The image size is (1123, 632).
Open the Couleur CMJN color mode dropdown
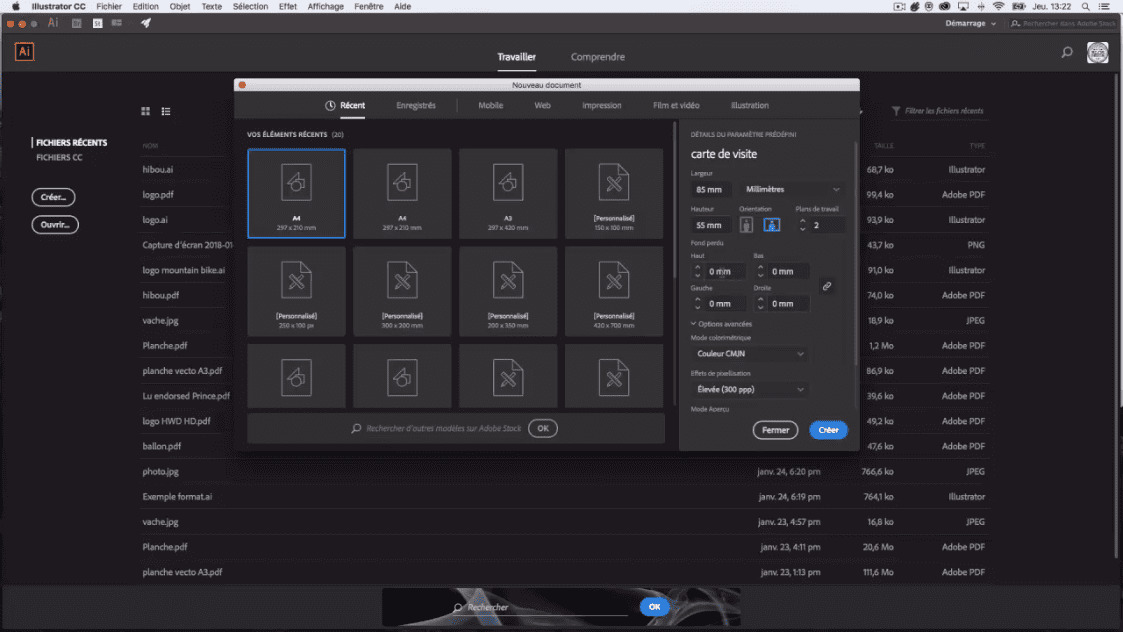[x=750, y=353]
